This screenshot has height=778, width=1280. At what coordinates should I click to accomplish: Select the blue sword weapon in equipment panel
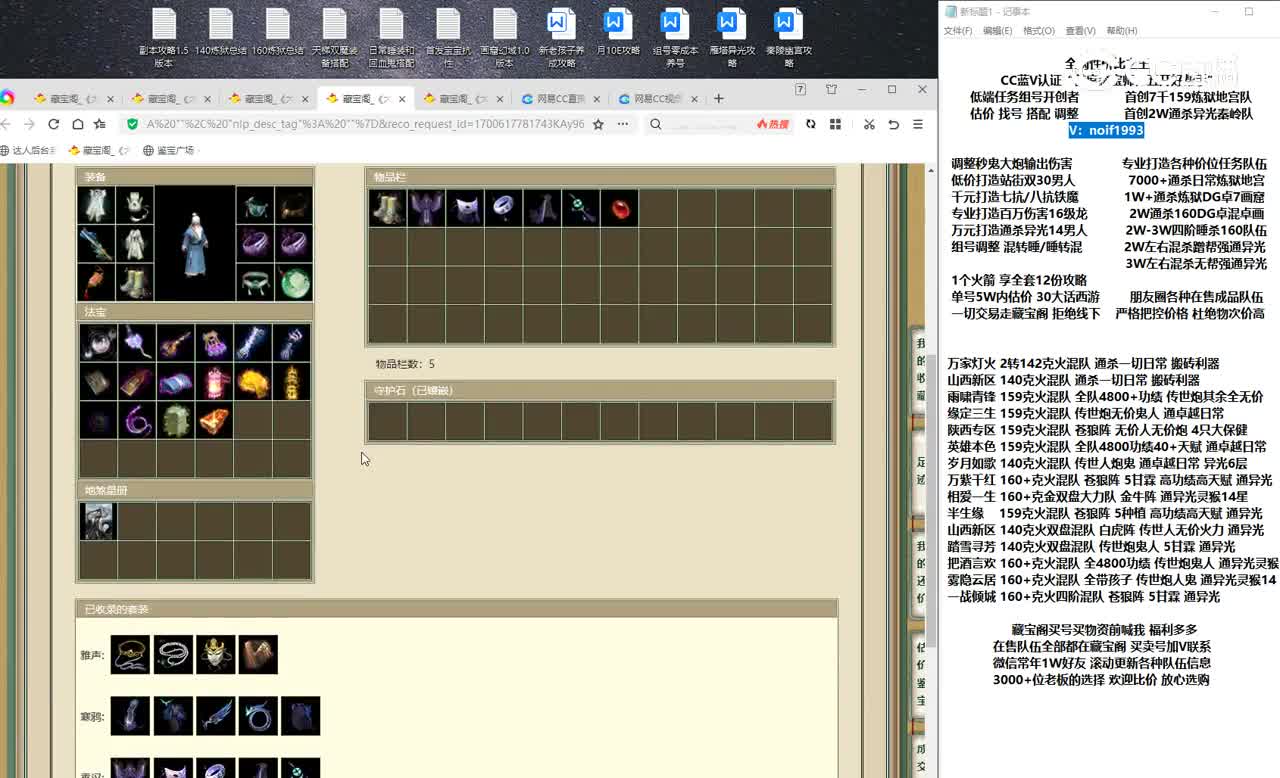click(97, 243)
